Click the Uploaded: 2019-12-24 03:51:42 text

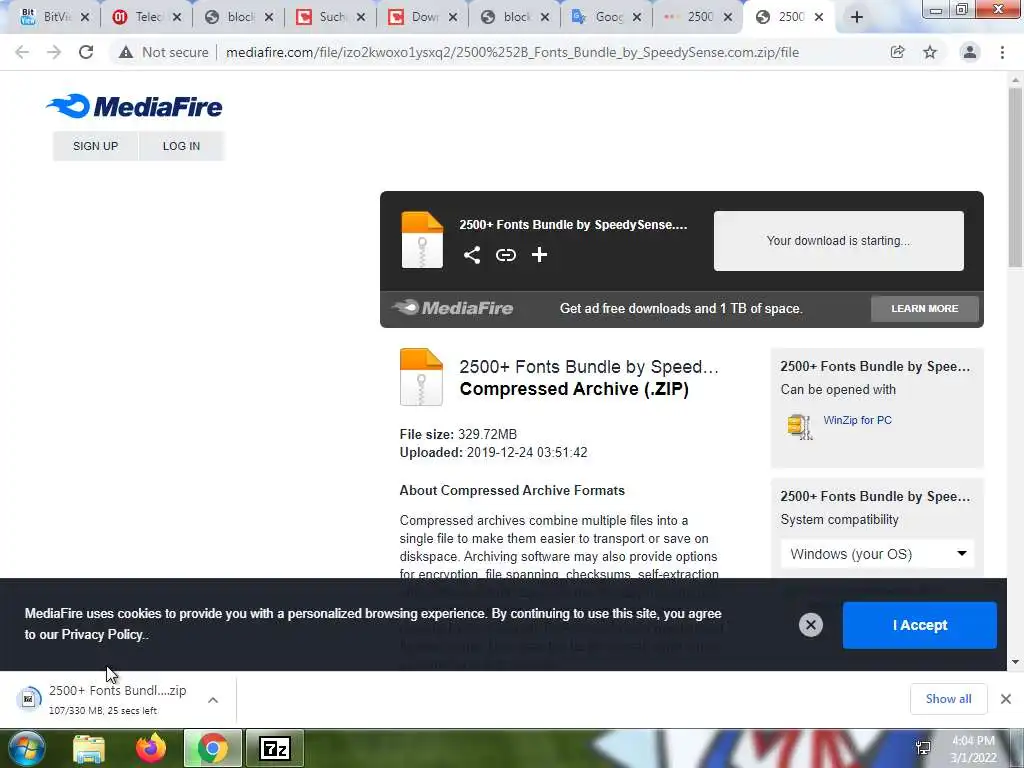(494, 452)
